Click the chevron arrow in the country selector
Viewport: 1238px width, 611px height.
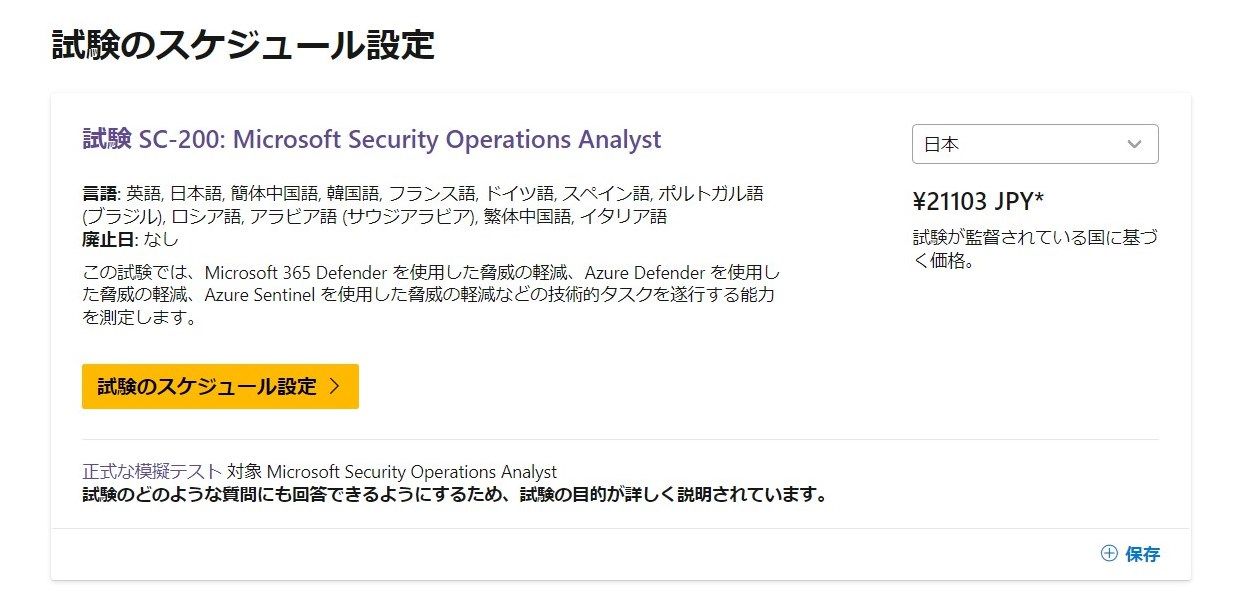1134,144
